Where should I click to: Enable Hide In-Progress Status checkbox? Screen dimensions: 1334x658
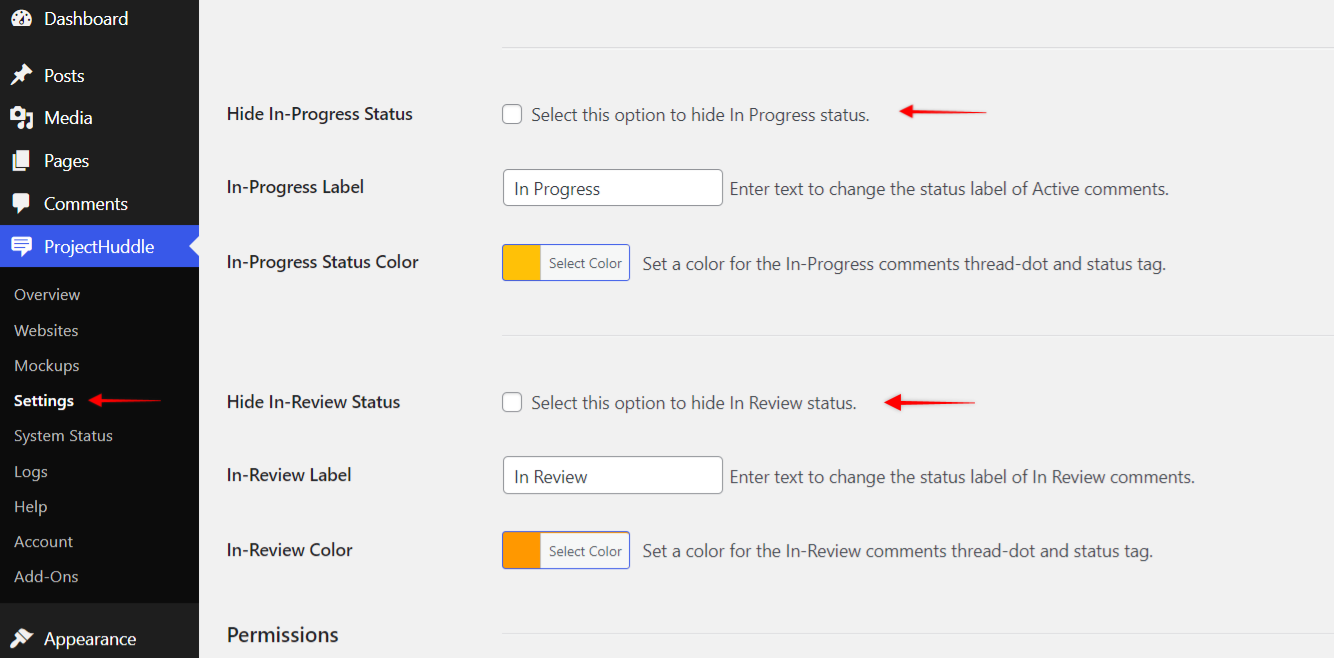point(512,115)
